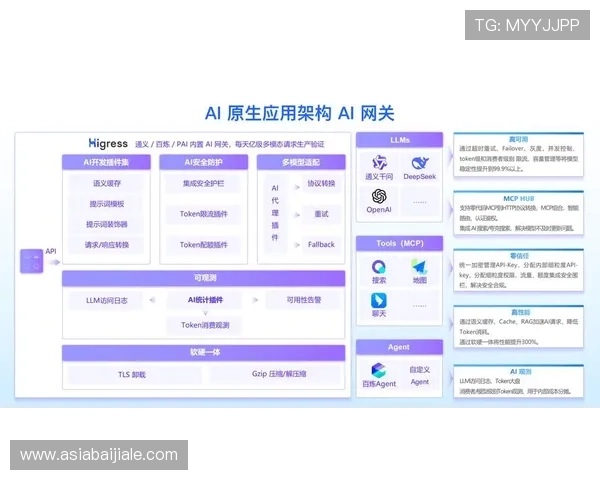
Task: Select the 请求/响应转换 box
Action: [x=106, y=245]
